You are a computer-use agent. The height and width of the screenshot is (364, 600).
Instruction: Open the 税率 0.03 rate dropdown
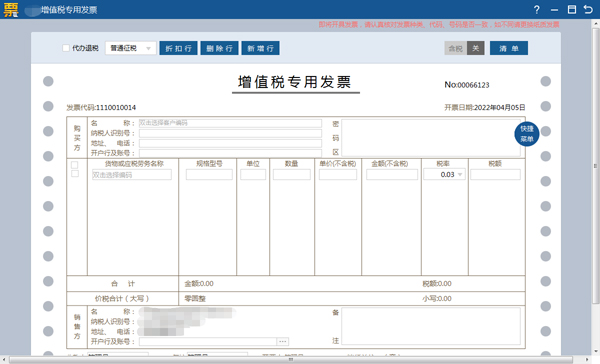tap(444, 175)
